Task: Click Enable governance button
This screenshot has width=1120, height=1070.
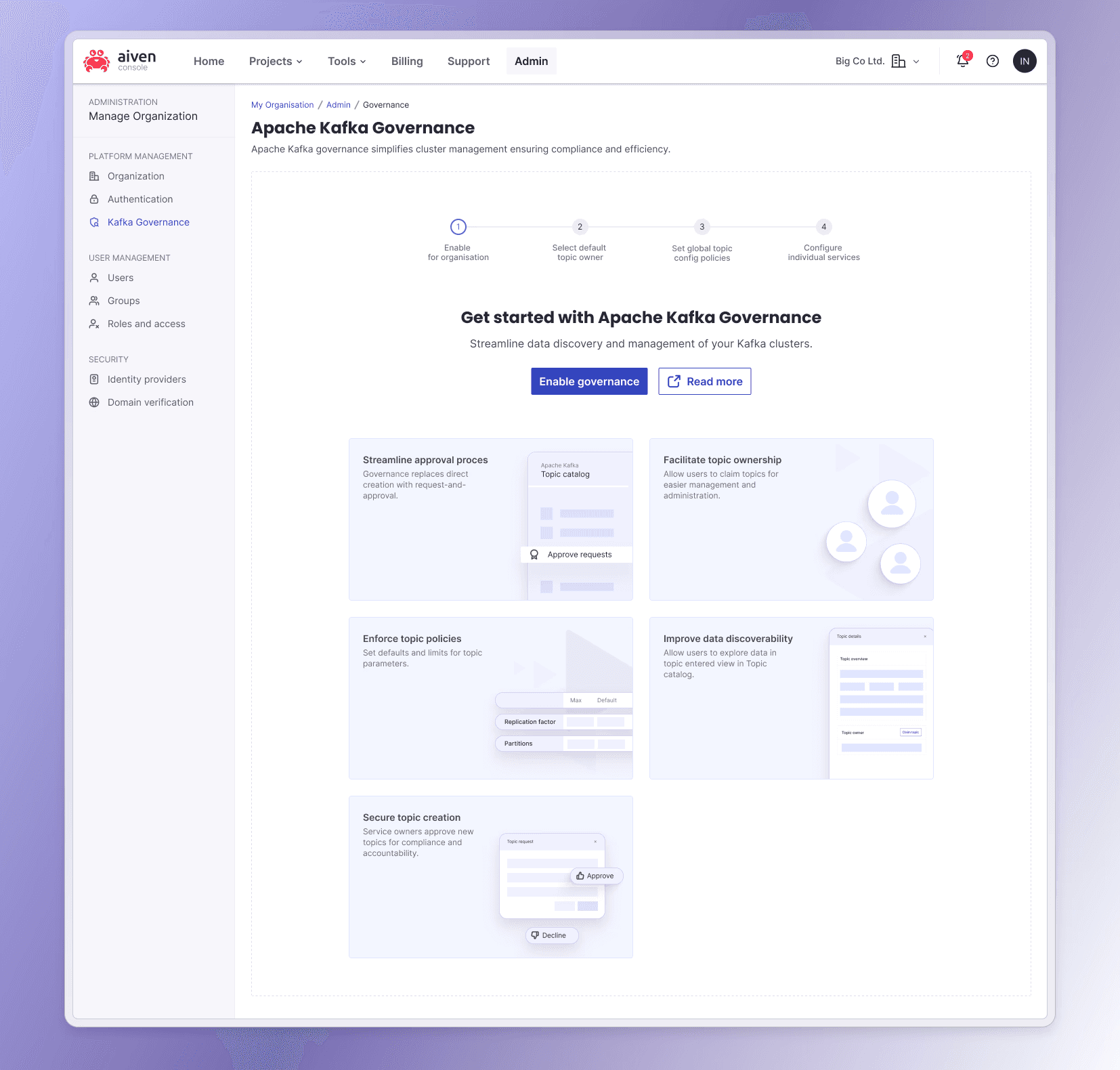Action: [589, 381]
